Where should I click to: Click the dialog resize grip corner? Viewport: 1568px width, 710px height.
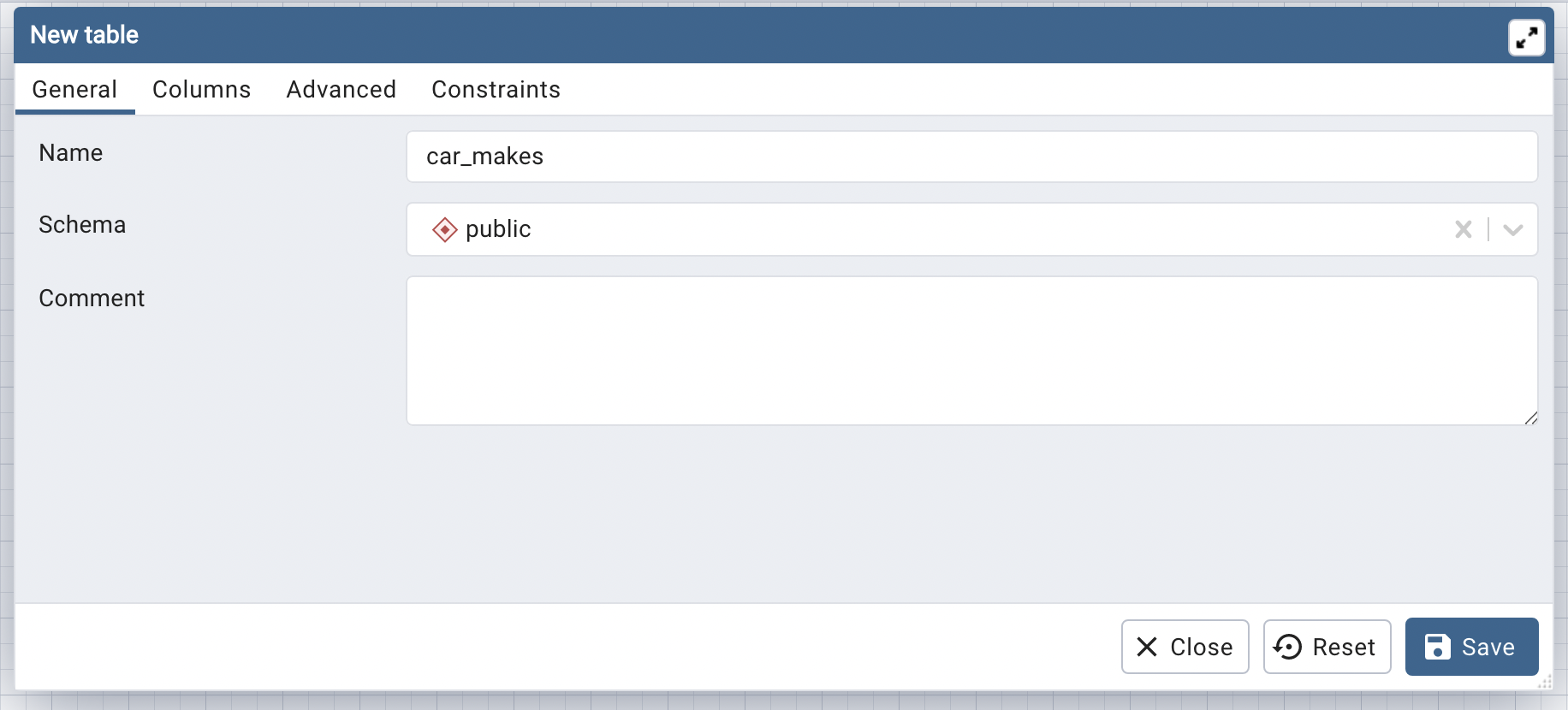pos(1545,682)
